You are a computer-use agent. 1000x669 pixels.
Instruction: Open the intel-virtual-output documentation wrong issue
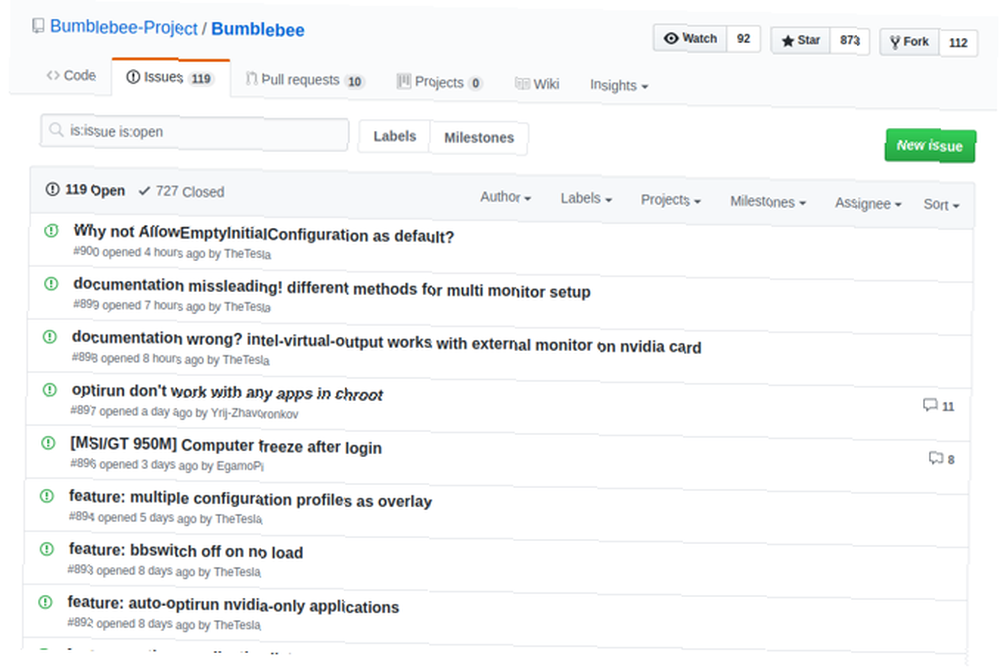pyautogui.click(x=386, y=342)
